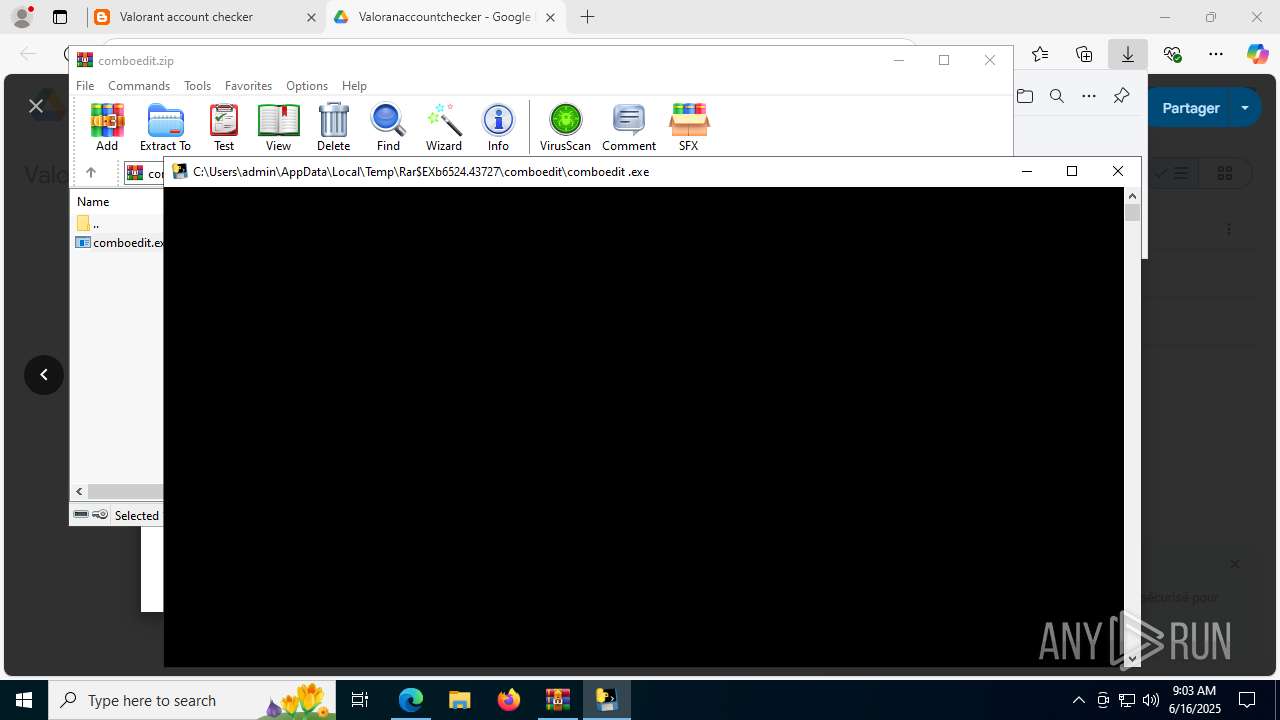1280x720 pixels.
Task: Click the console scrollbar up arrow
Action: 1133,196
